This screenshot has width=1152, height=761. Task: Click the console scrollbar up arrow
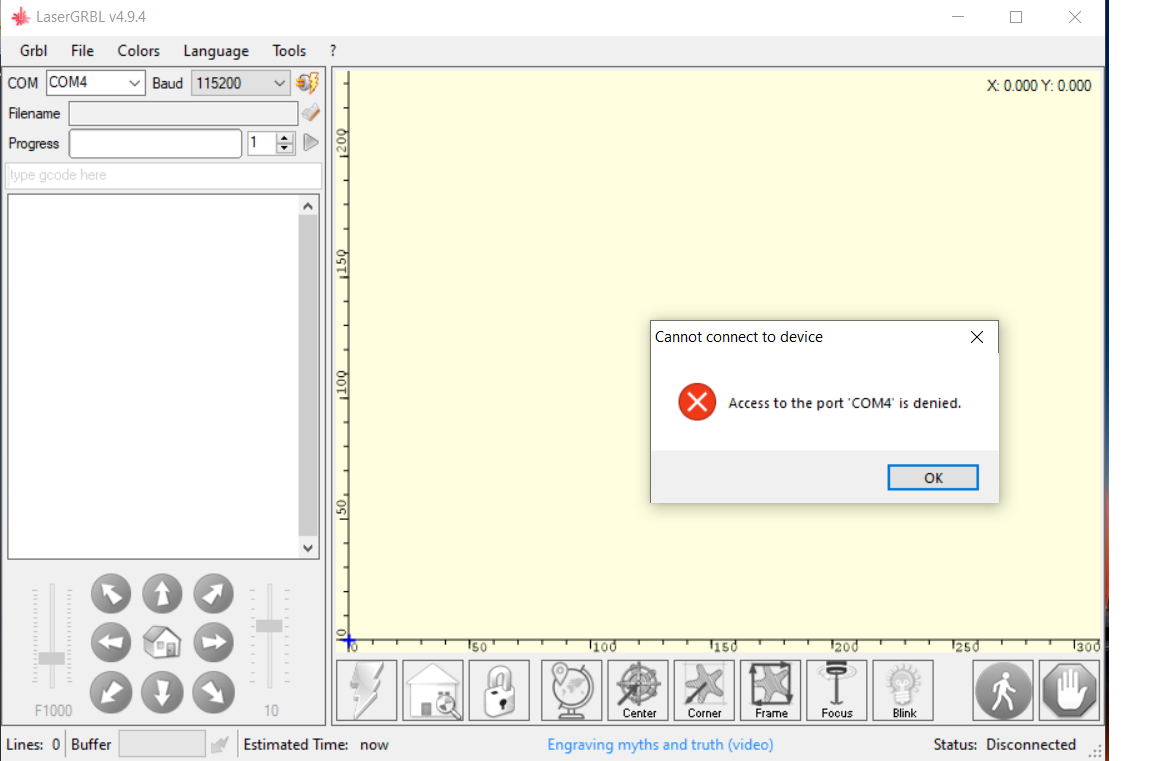click(308, 206)
